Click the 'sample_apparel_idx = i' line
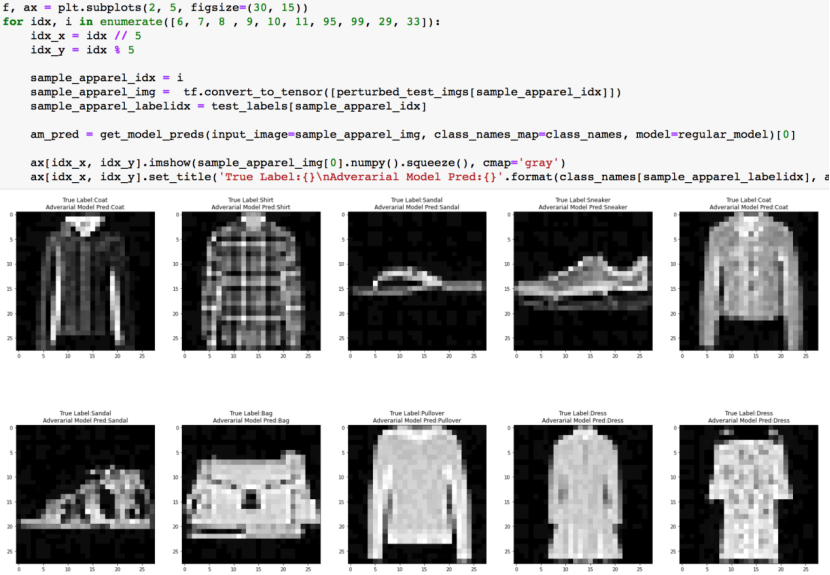Viewport: 830px width, 575px height. coord(107,78)
